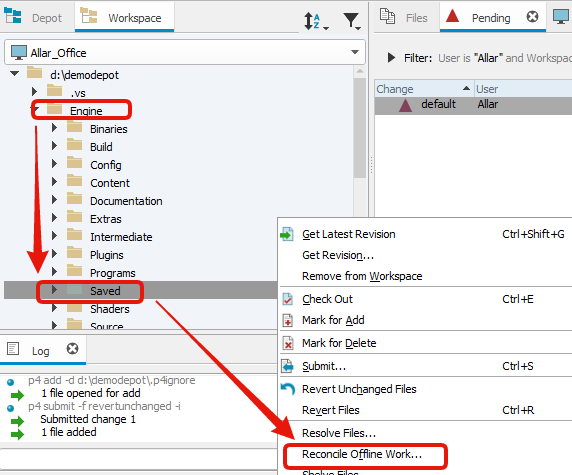Collapse the d:\demodepot root folder
The width and height of the screenshot is (572, 475).
tap(15, 74)
